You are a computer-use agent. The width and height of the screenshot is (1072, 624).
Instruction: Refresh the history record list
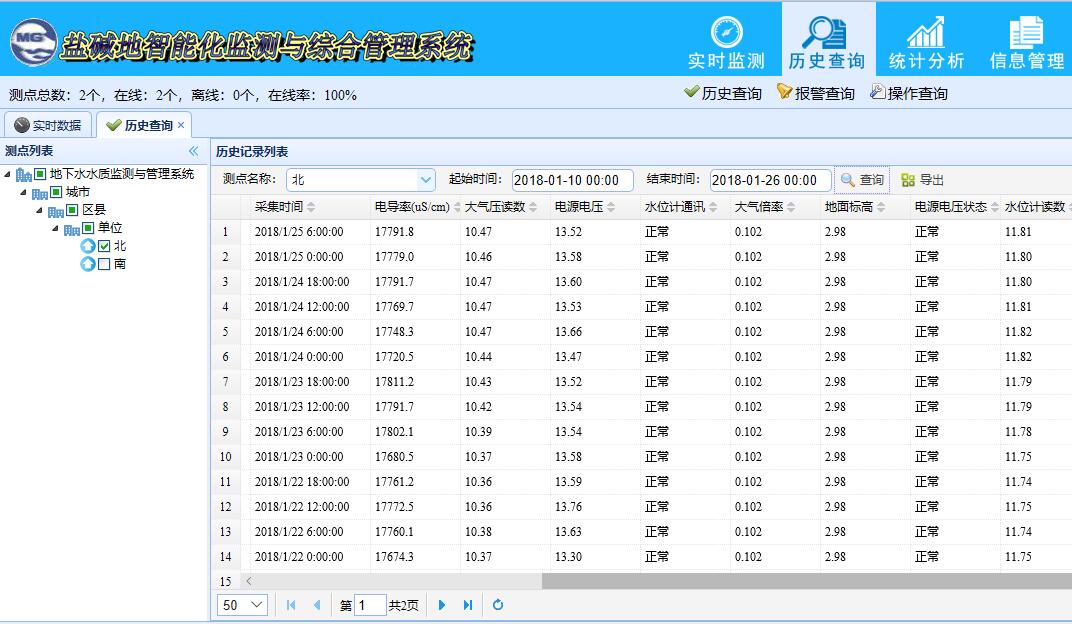(498, 605)
